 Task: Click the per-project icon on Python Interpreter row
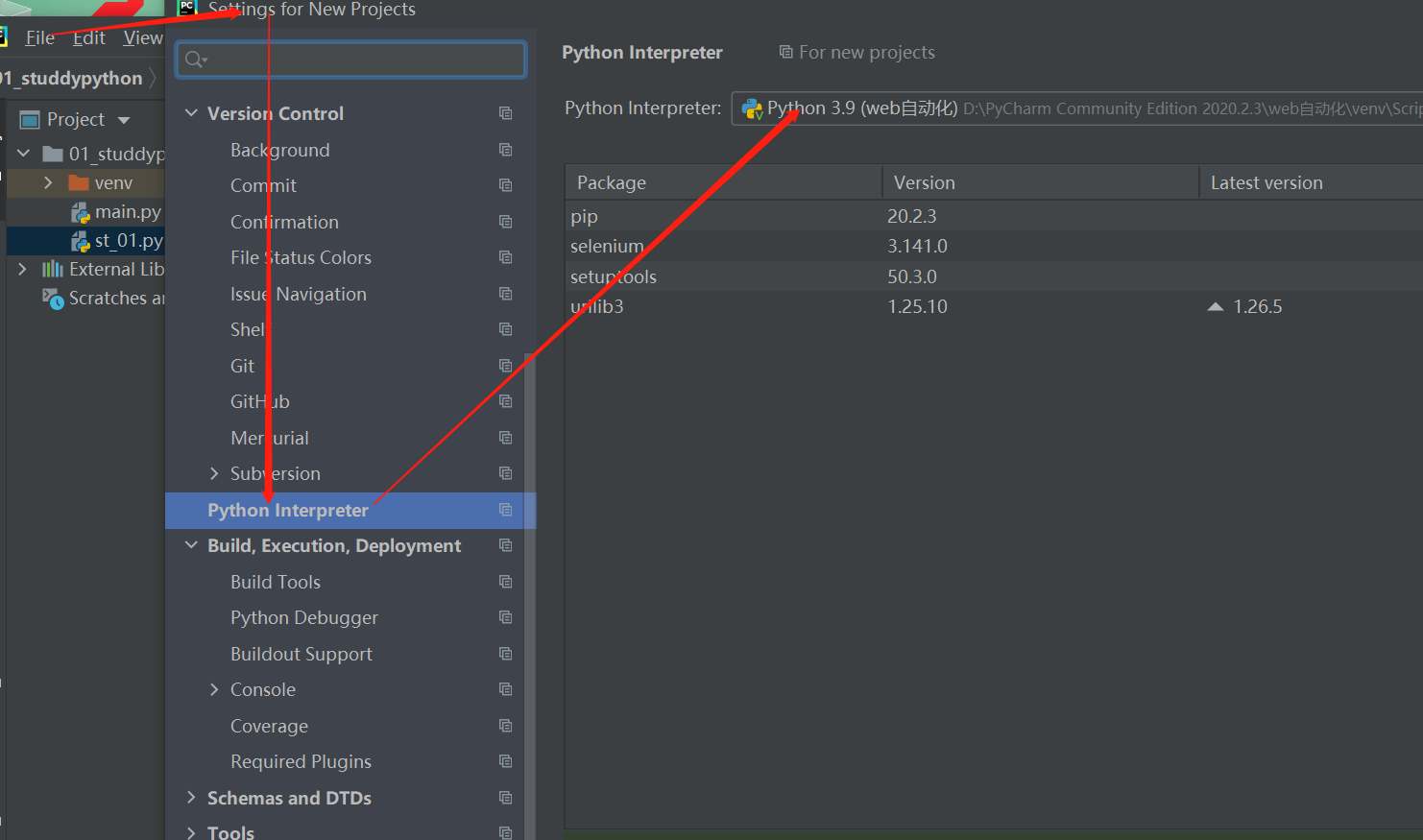coord(505,510)
